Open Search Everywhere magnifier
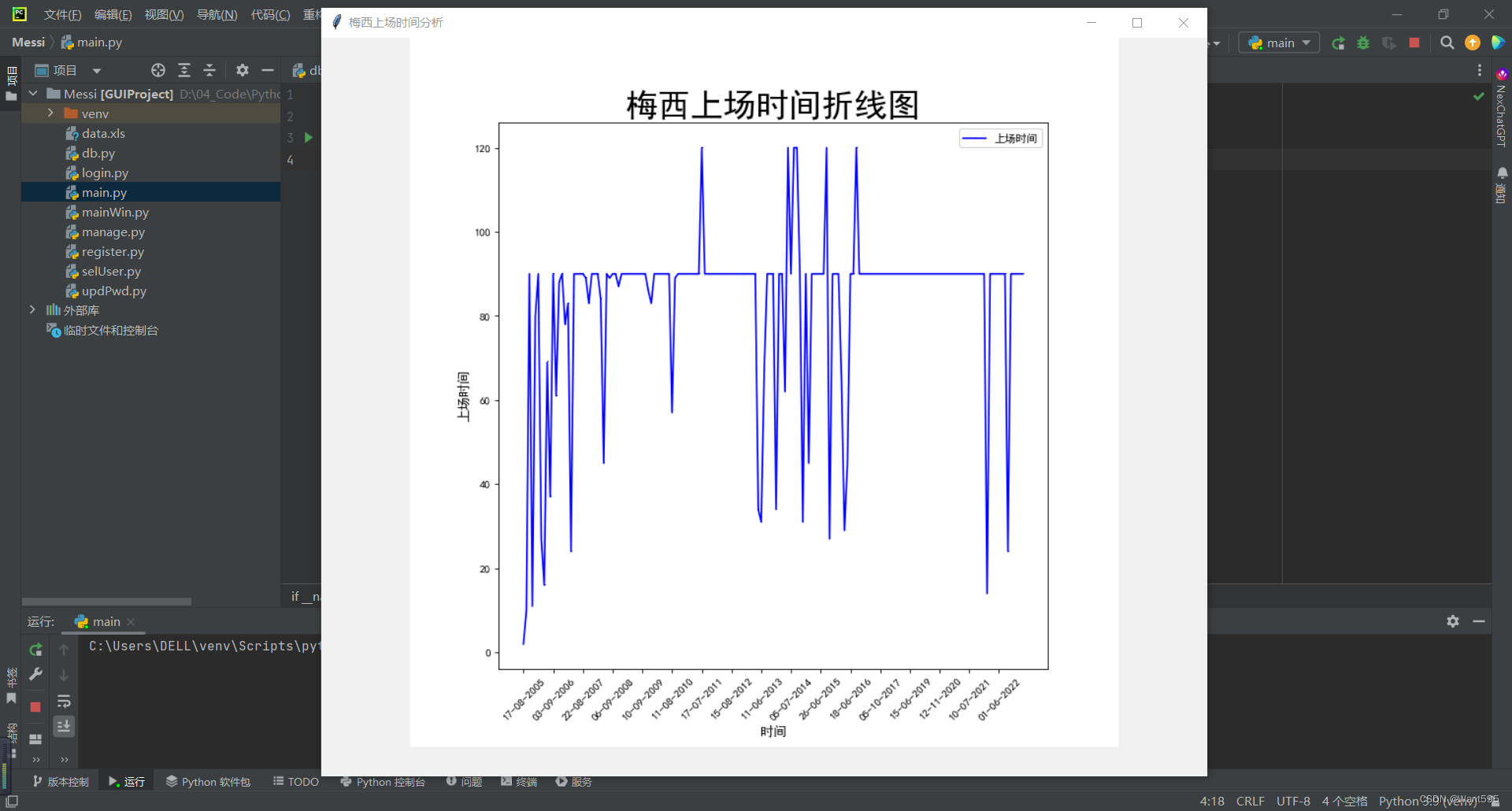Screen dimensions: 1512x811 [1447, 43]
